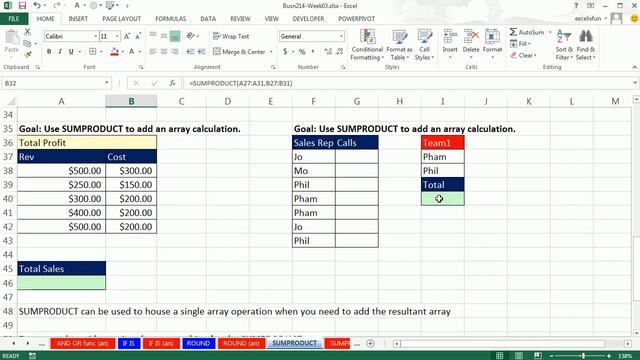640x360 pixels.
Task: Select the blue 'ROUND' sheet tab
Action: point(198,344)
